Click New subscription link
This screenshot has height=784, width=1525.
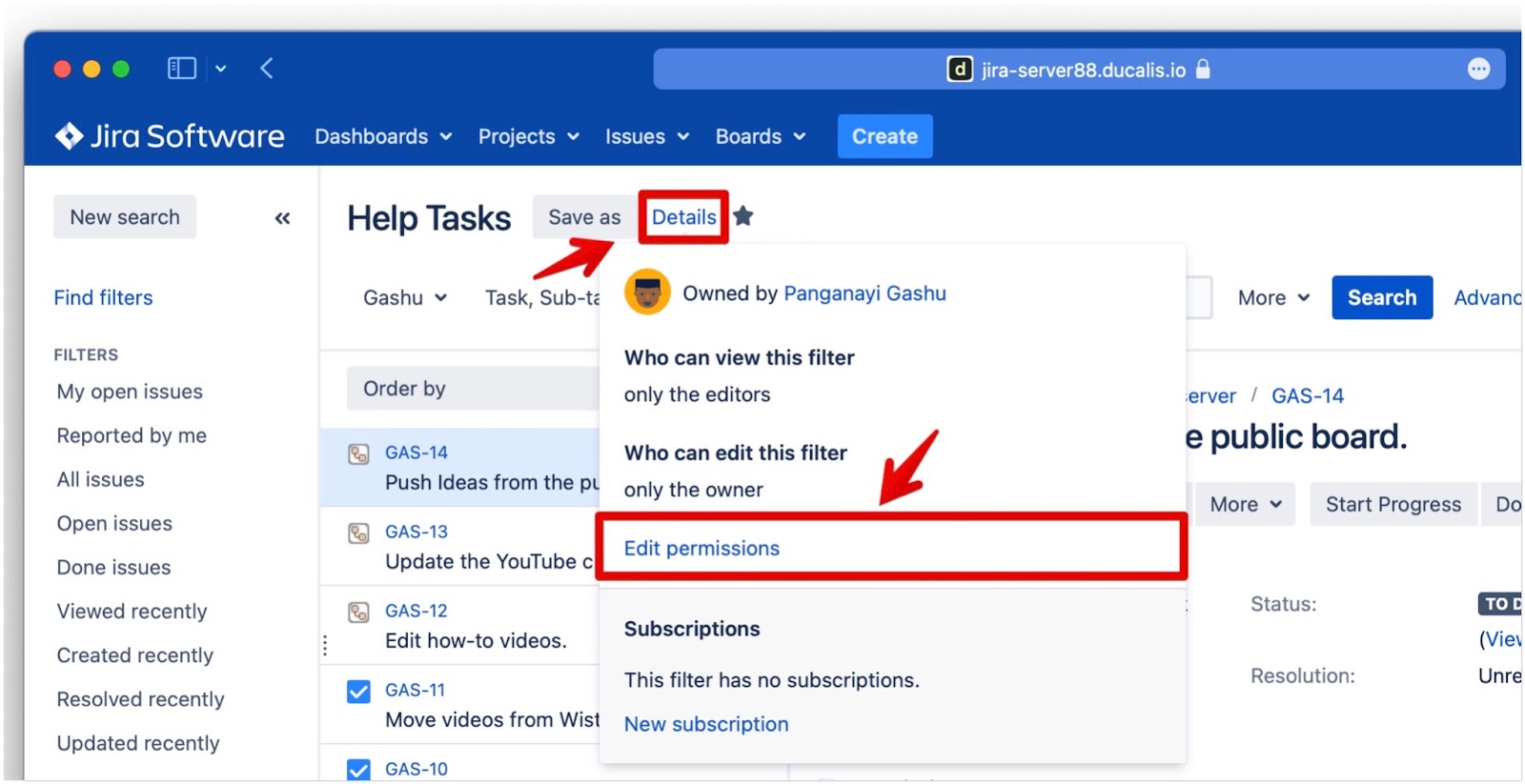pos(706,724)
